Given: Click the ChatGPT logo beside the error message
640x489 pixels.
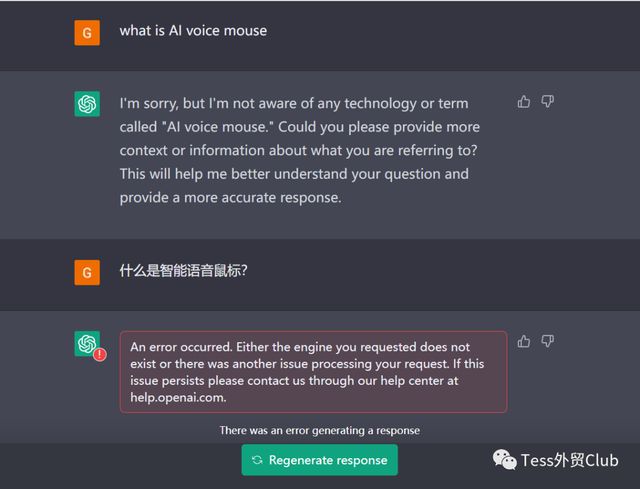Looking at the screenshot, I should (87, 344).
